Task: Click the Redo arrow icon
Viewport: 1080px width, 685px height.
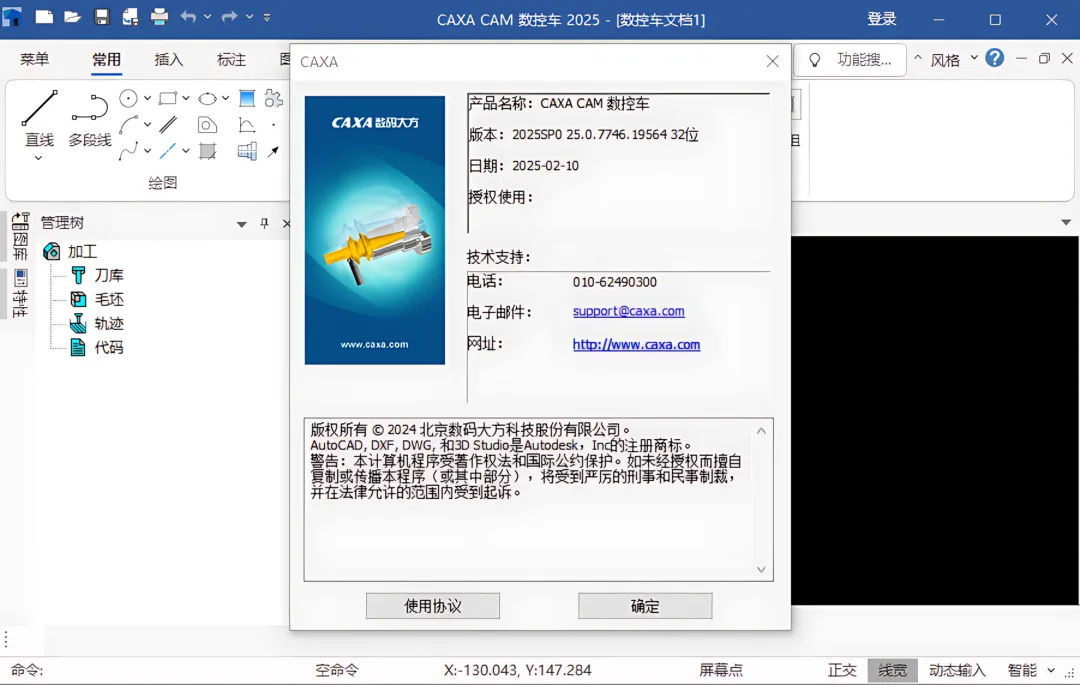Action: (x=229, y=17)
